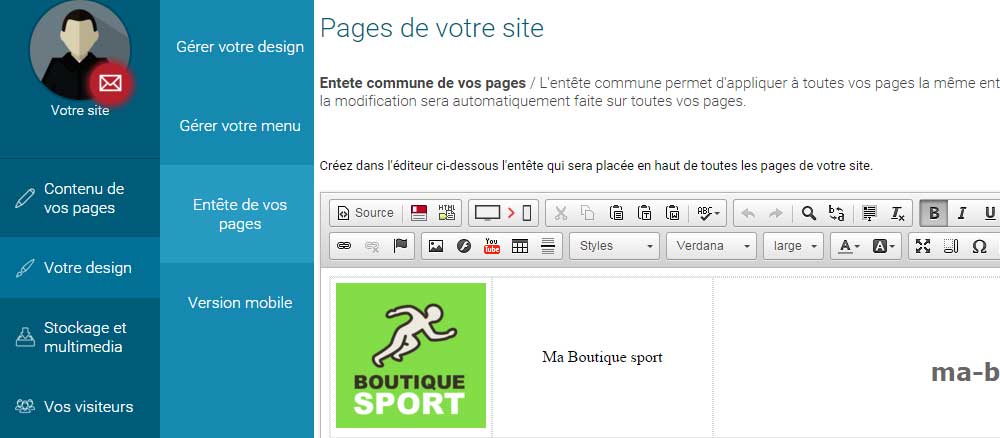The width and height of the screenshot is (1000, 438).
Task: Click the Votre site label
Action: pos(80,110)
